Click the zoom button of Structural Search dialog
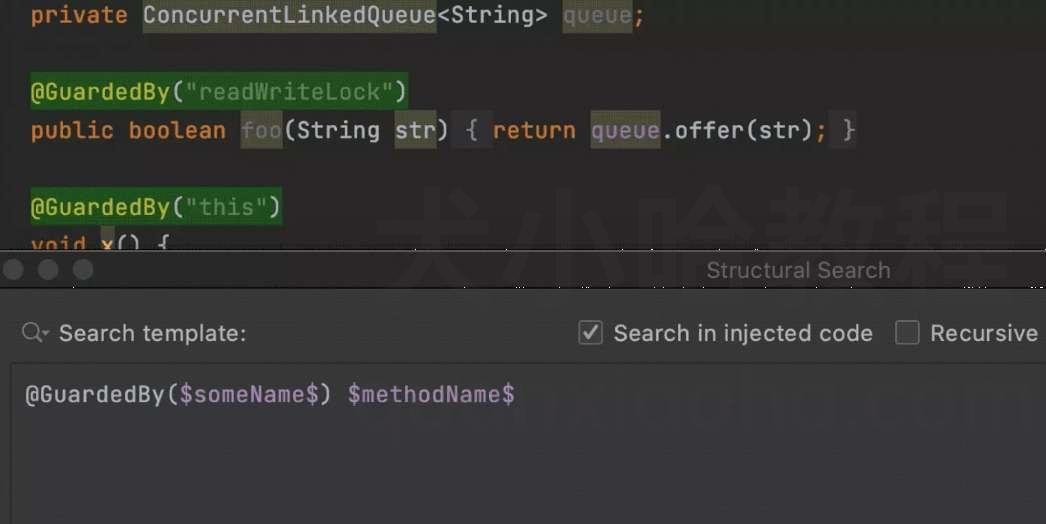 [83, 270]
